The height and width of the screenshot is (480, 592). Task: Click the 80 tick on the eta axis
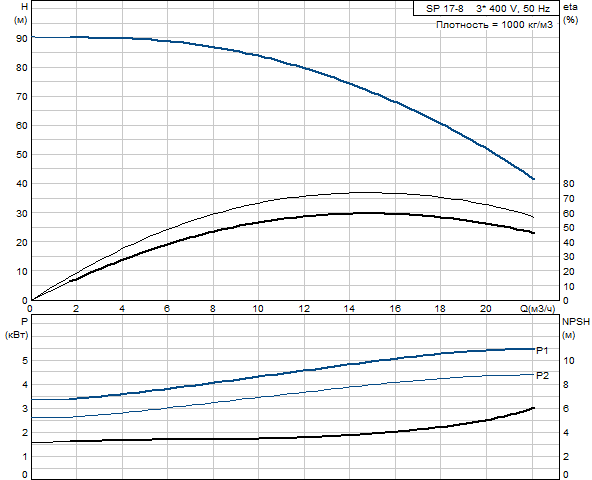pos(568,184)
